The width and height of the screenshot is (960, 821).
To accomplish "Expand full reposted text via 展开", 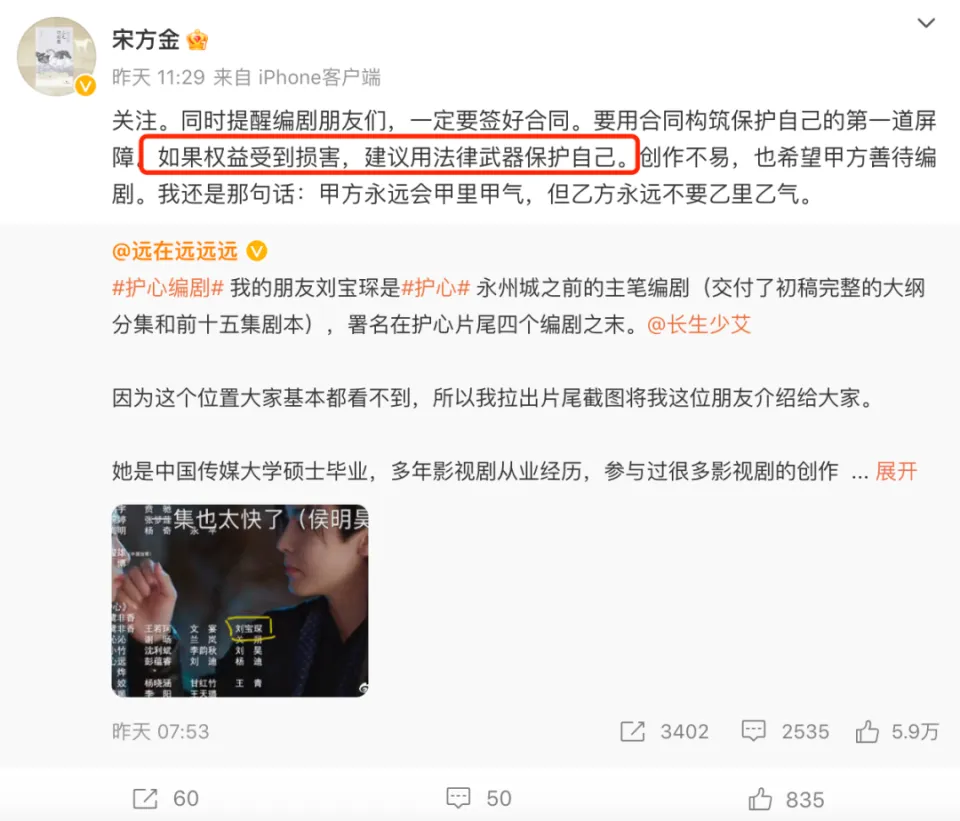I will tap(896, 471).
